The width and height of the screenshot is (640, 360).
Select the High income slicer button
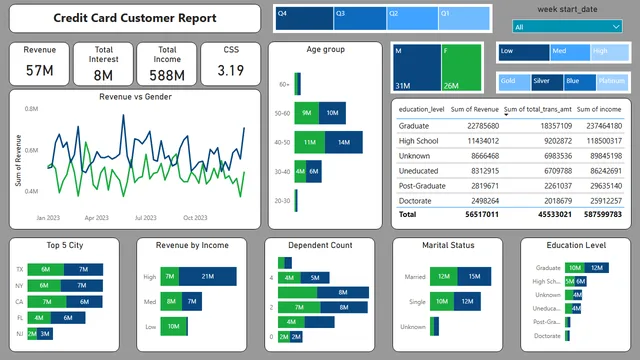click(x=609, y=53)
